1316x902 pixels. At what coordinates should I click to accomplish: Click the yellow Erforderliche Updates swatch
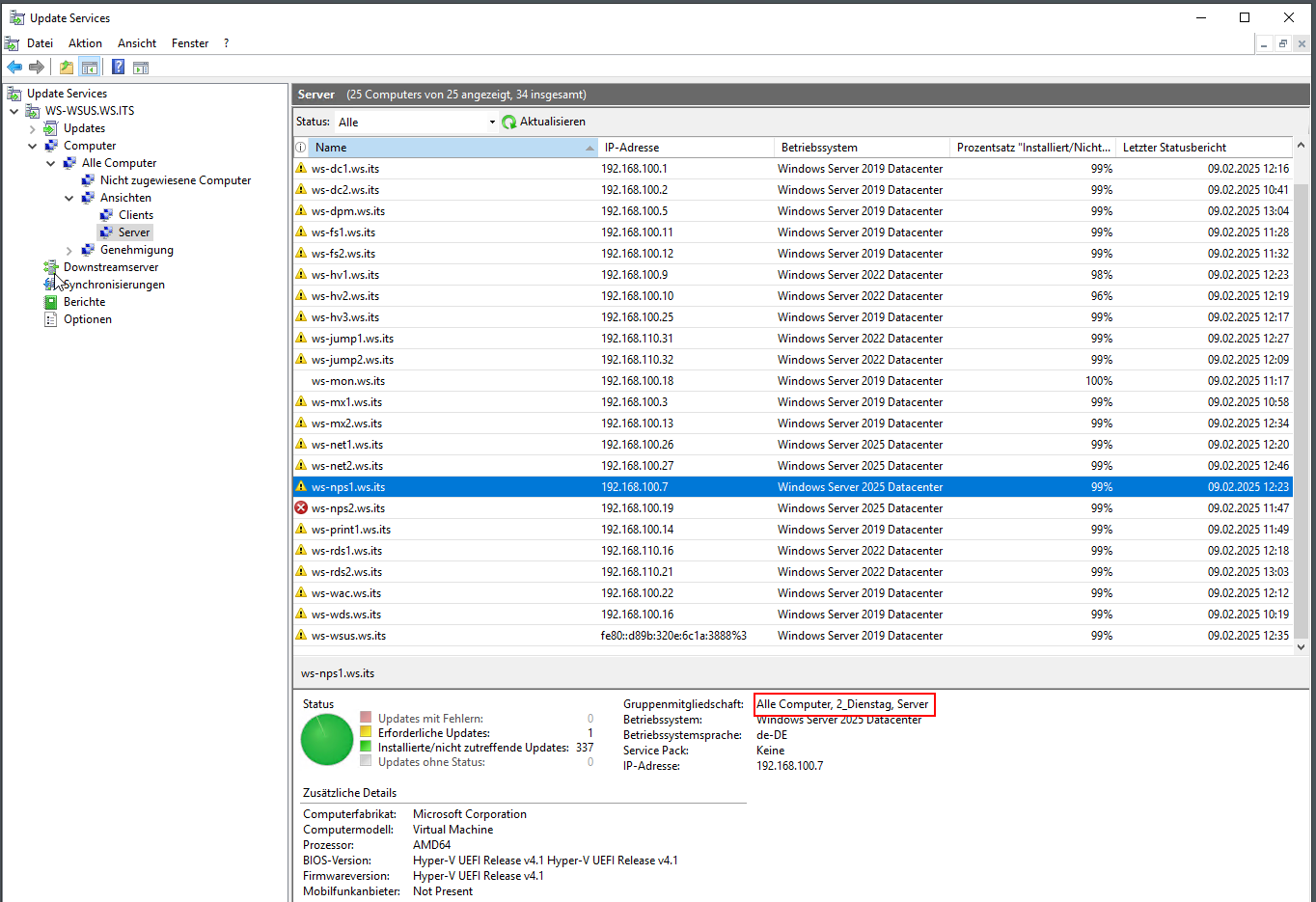click(x=366, y=732)
